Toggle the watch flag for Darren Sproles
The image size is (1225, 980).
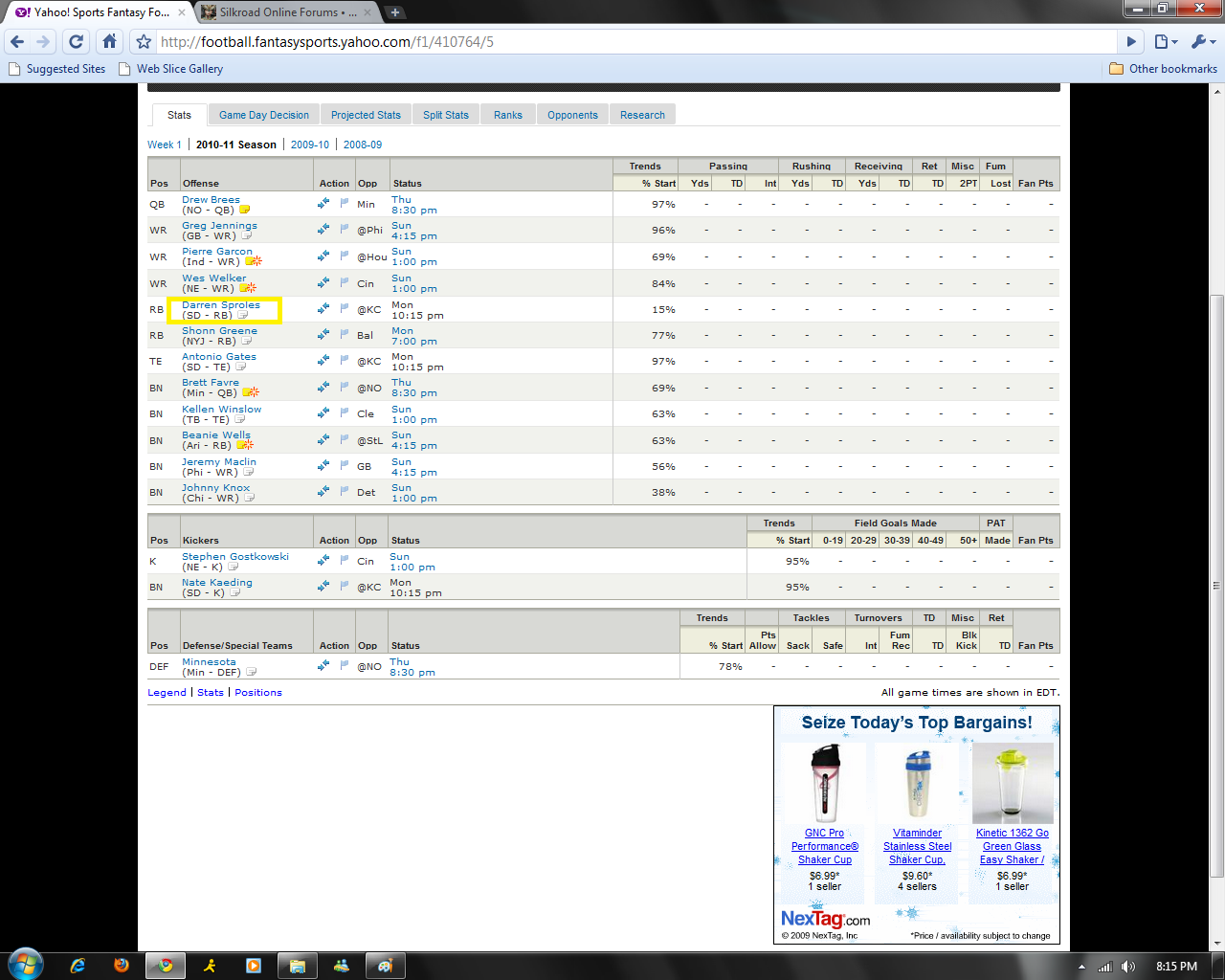tap(344, 308)
